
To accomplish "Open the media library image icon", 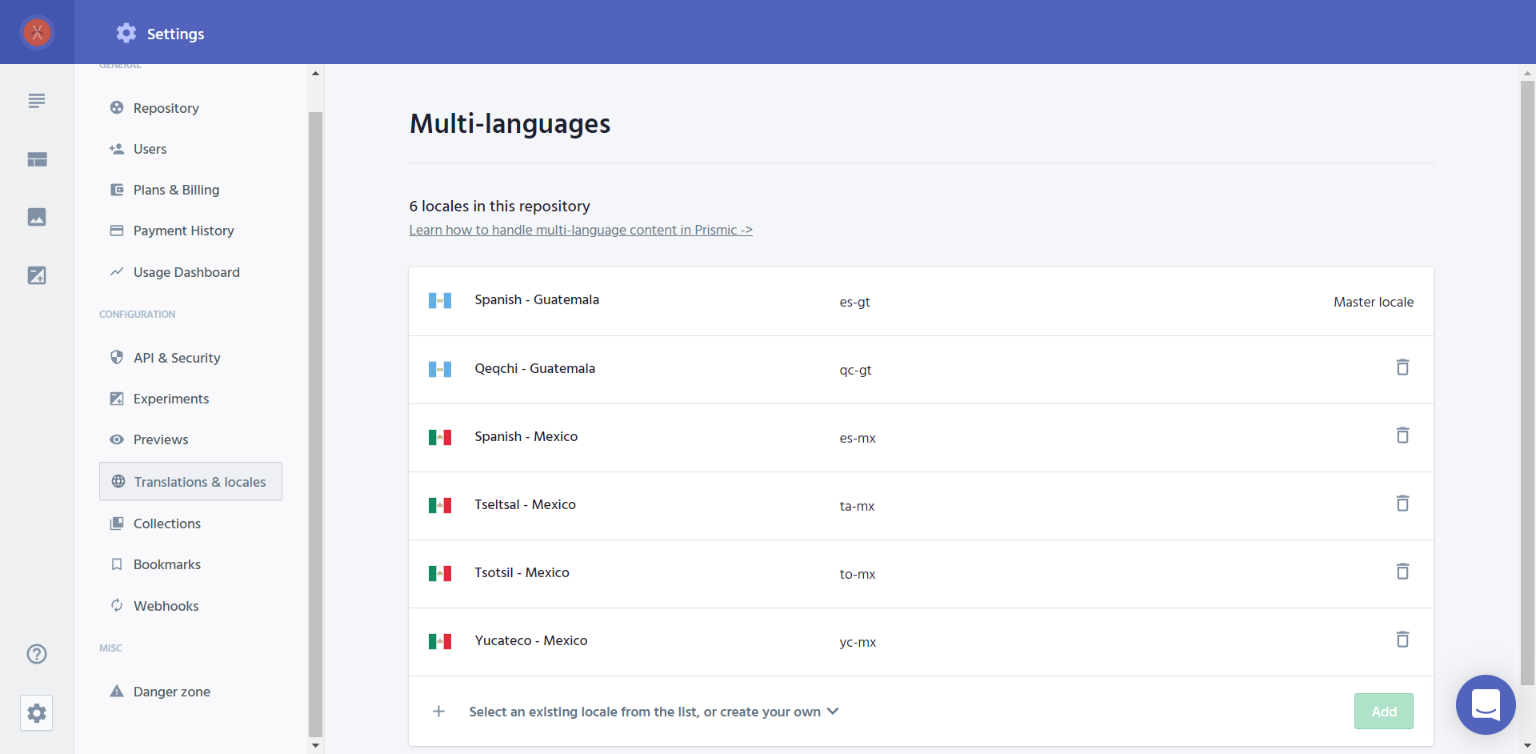I will click(37, 217).
